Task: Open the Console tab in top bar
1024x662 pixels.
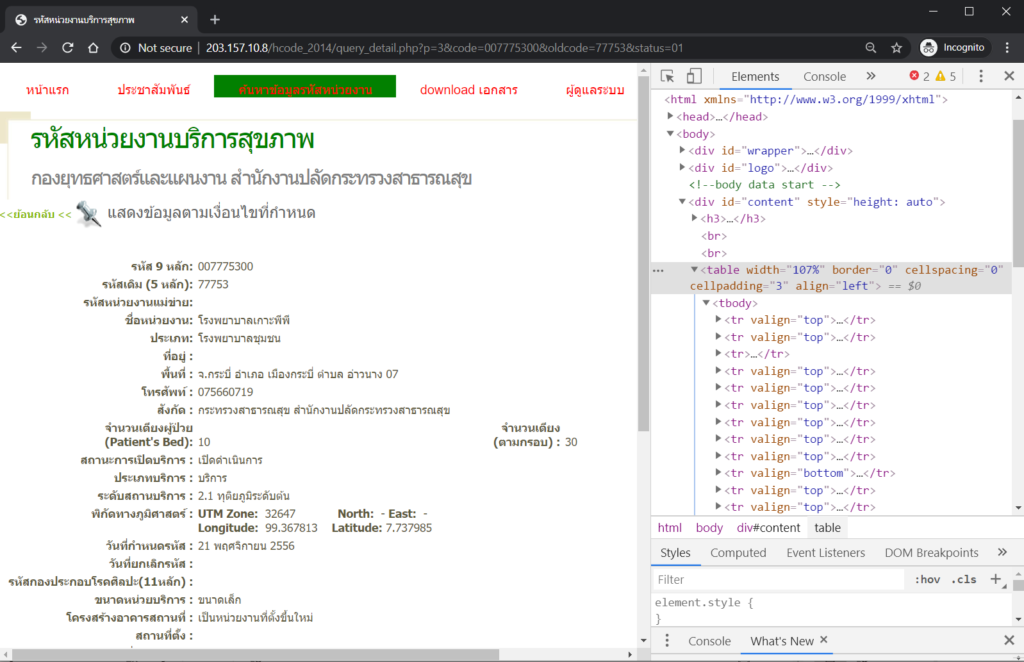Action: tap(824, 77)
